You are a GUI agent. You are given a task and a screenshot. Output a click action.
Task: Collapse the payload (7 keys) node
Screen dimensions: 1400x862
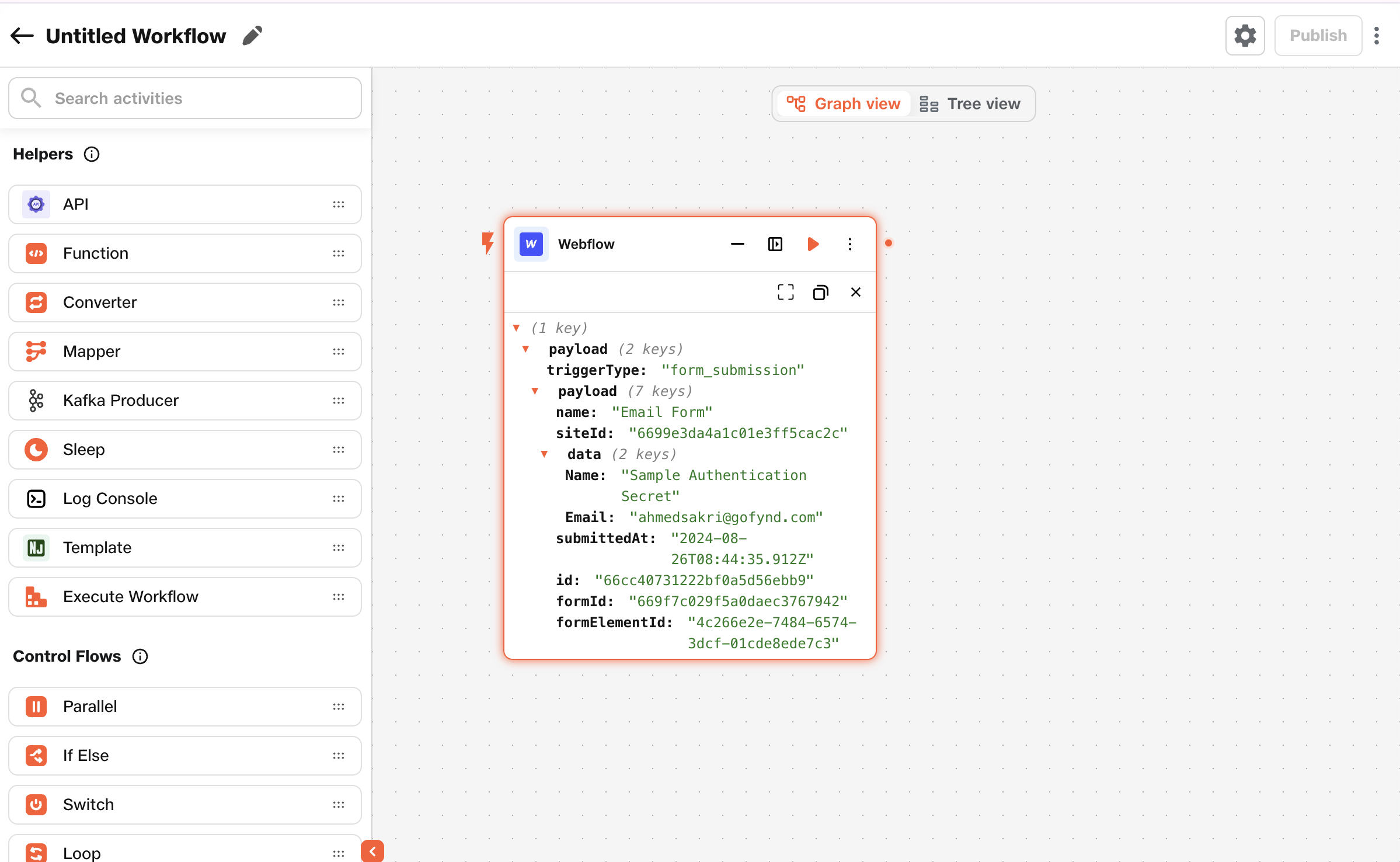[x=535, y=391]
